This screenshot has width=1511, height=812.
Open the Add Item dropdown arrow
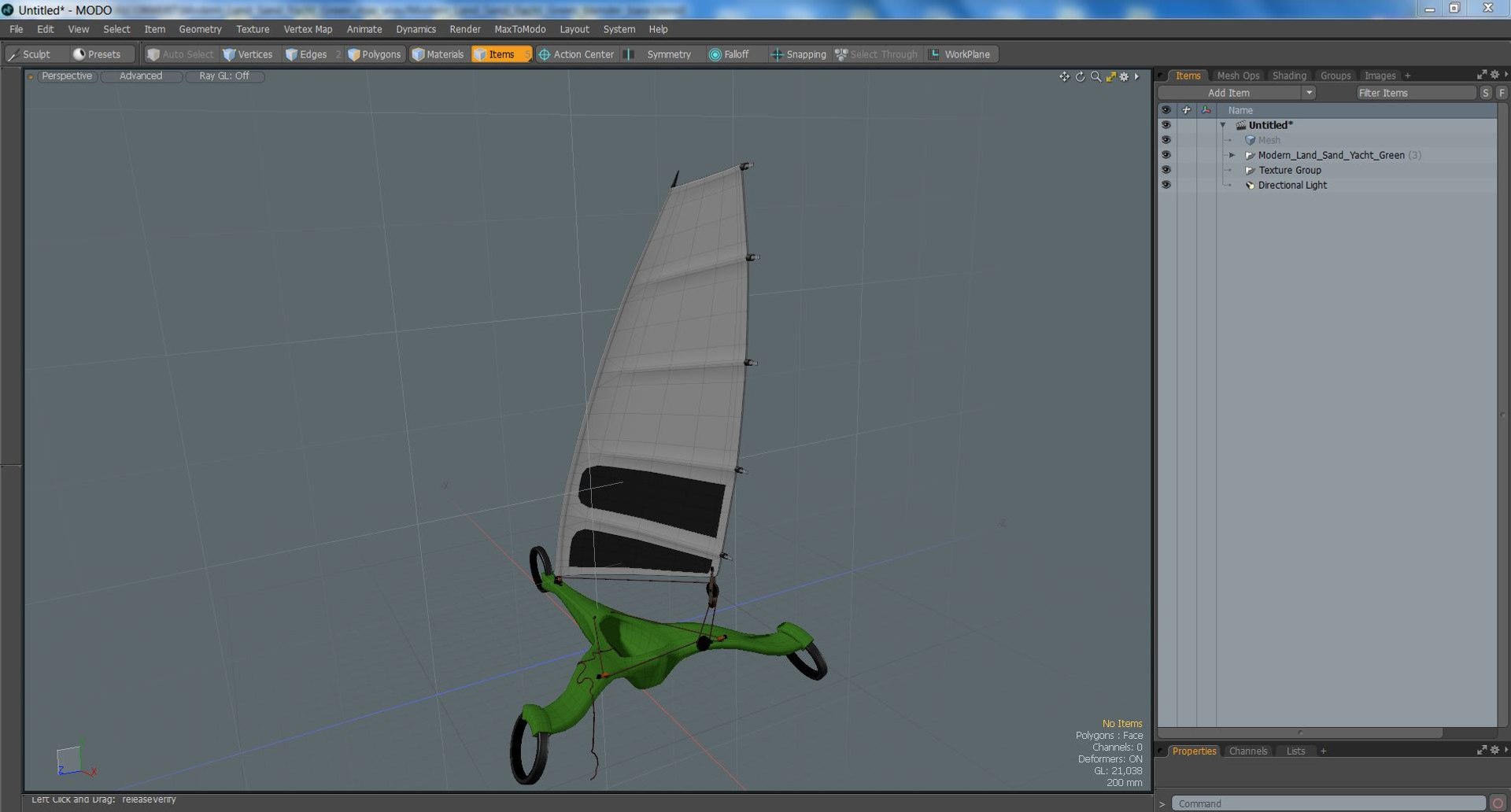click(1309, 93)
